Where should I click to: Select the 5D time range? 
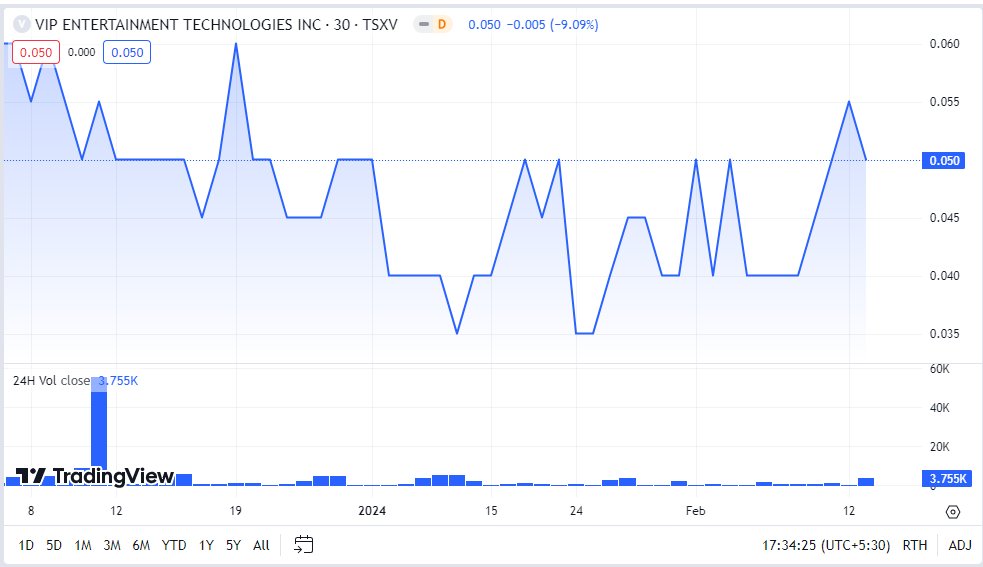coord(54,545)
